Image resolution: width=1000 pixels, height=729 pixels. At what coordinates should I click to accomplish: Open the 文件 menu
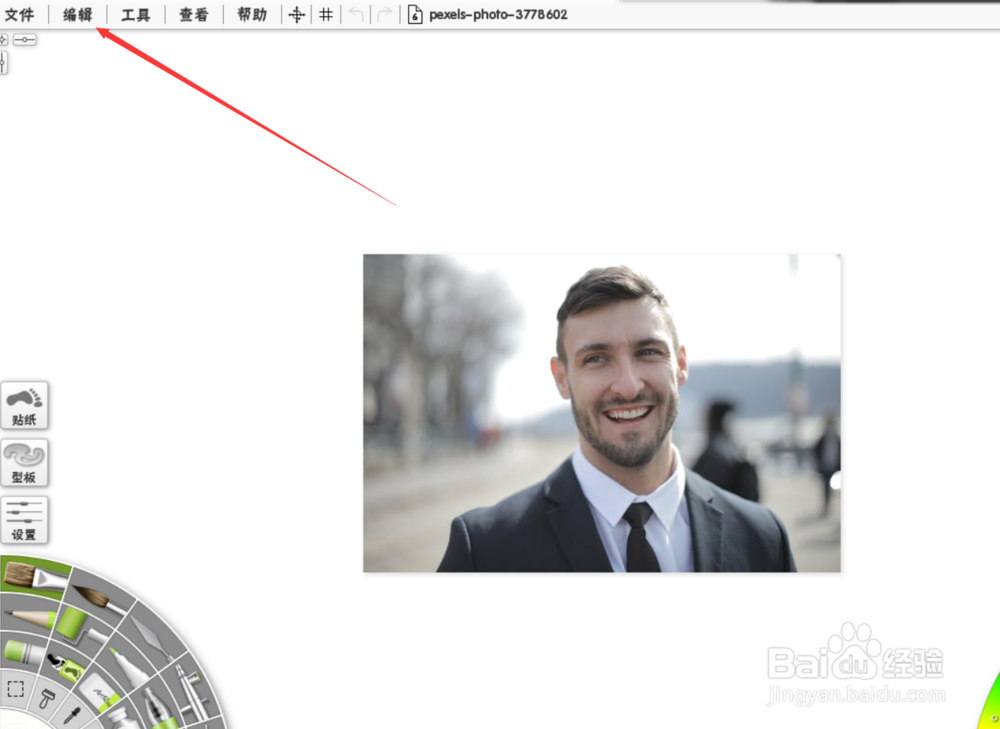tap(19, 14)
